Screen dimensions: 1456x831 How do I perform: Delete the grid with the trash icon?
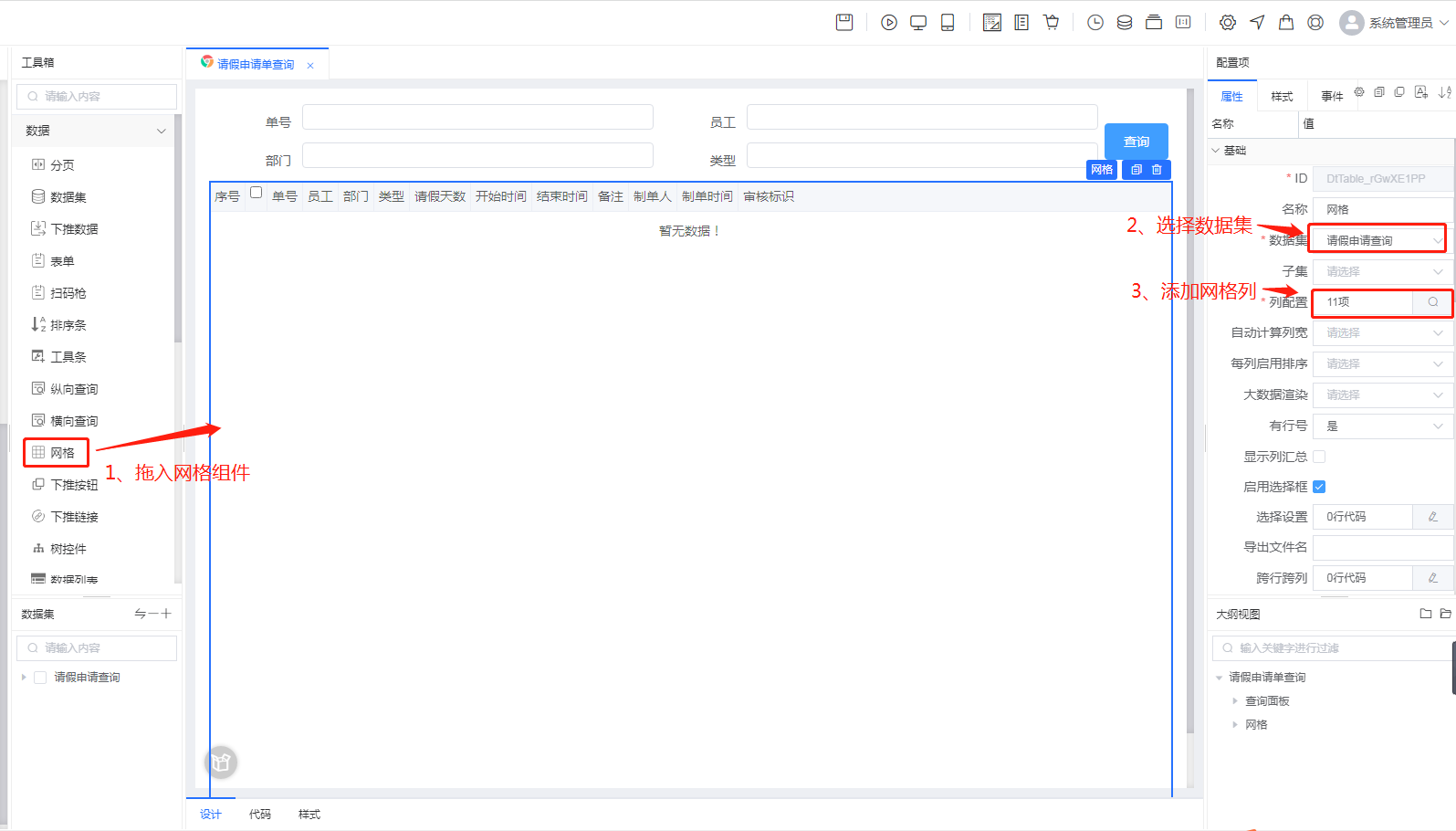[1157, 170]
